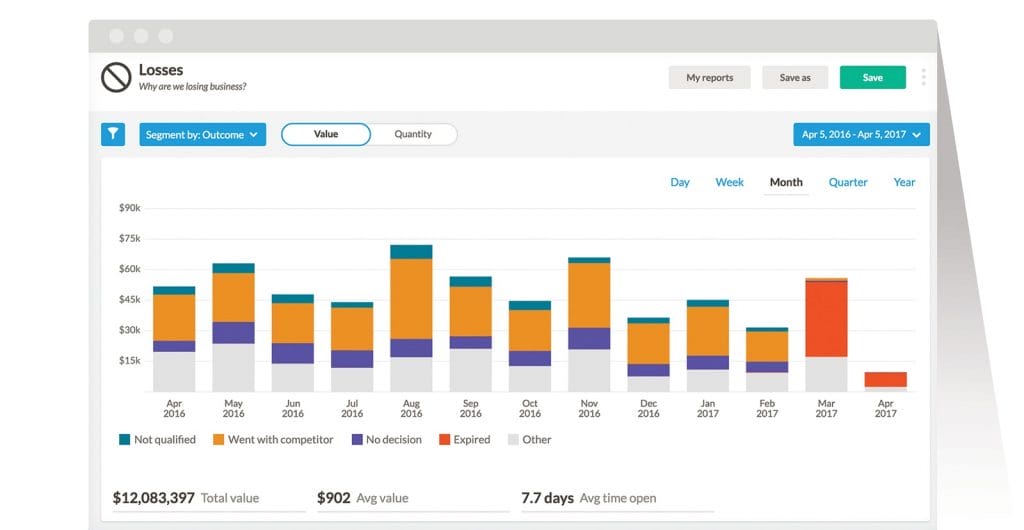Open the Segment by: Outcome dropdown

coord(202,135)
